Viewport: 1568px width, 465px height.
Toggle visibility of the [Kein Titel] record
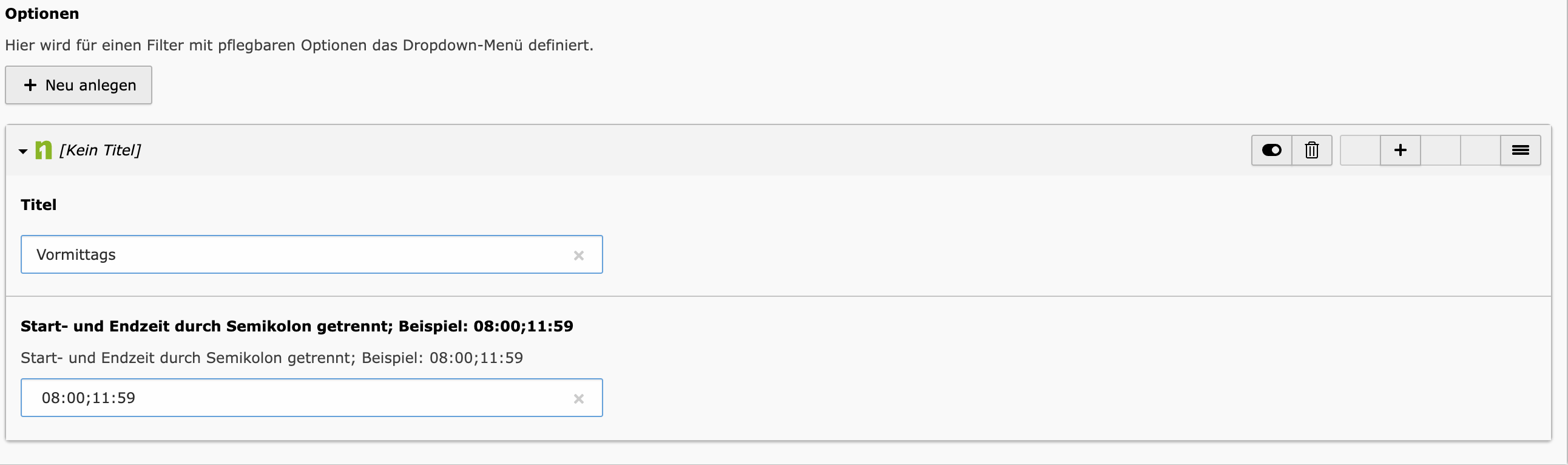click(1271, 151)
